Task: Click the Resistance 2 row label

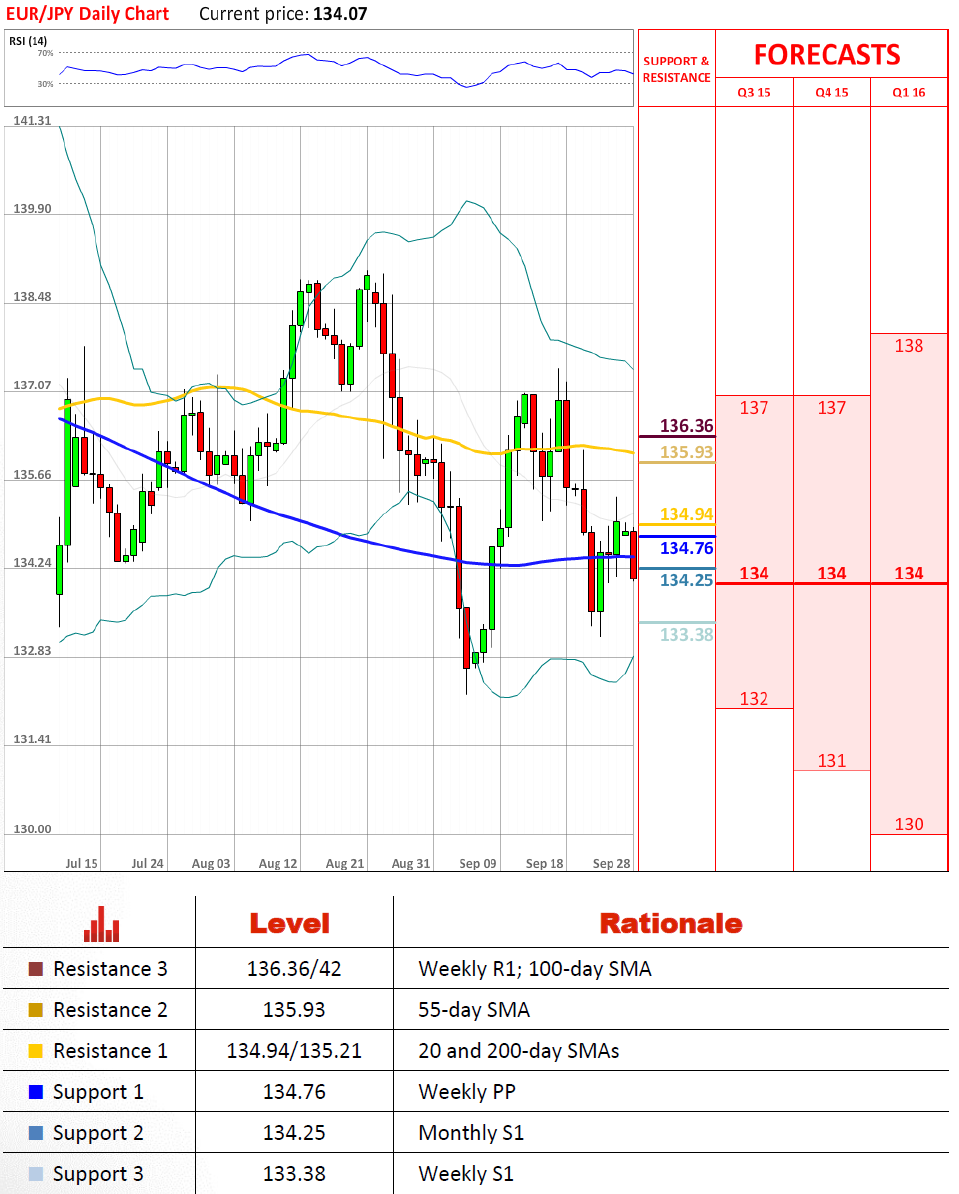Action: [x=110, y=1010]
